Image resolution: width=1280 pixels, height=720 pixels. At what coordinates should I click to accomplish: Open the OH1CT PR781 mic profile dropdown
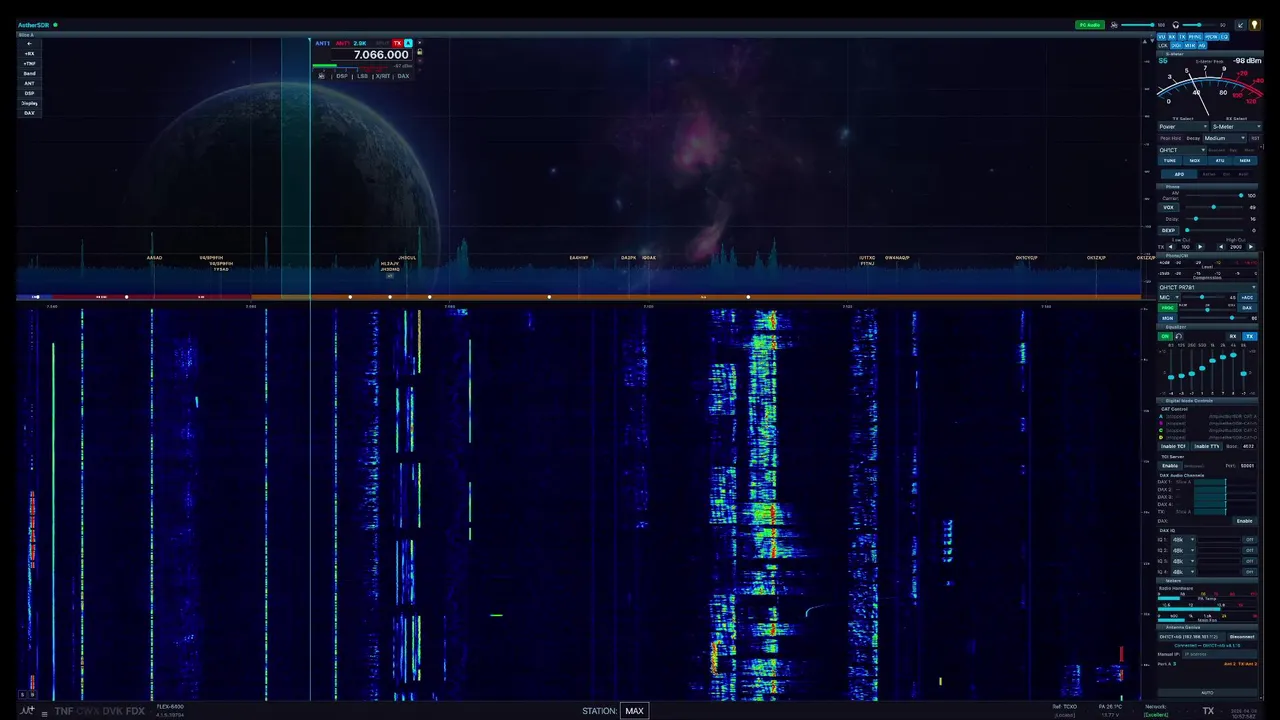pos(1208,287)
